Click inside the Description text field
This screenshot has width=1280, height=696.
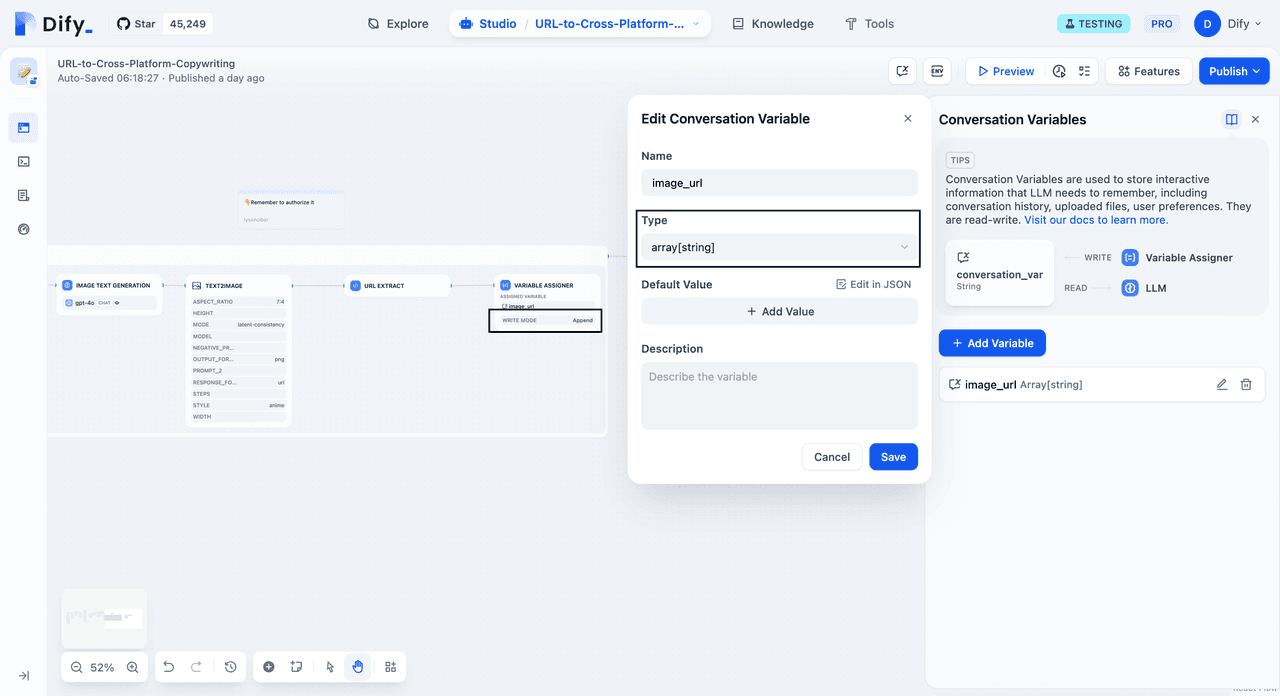778,396
